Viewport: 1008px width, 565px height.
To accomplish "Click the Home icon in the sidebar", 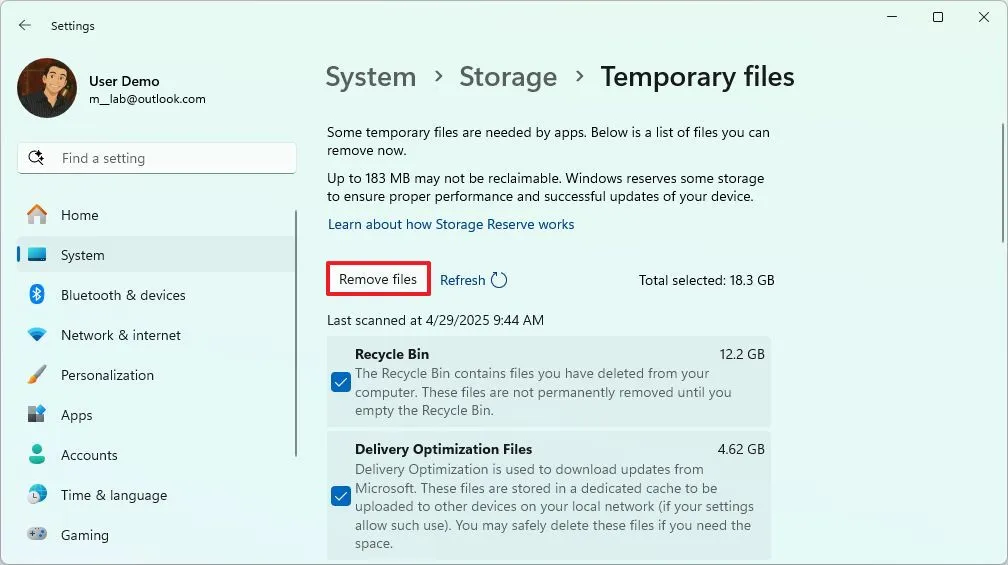I will click(37, 215).
